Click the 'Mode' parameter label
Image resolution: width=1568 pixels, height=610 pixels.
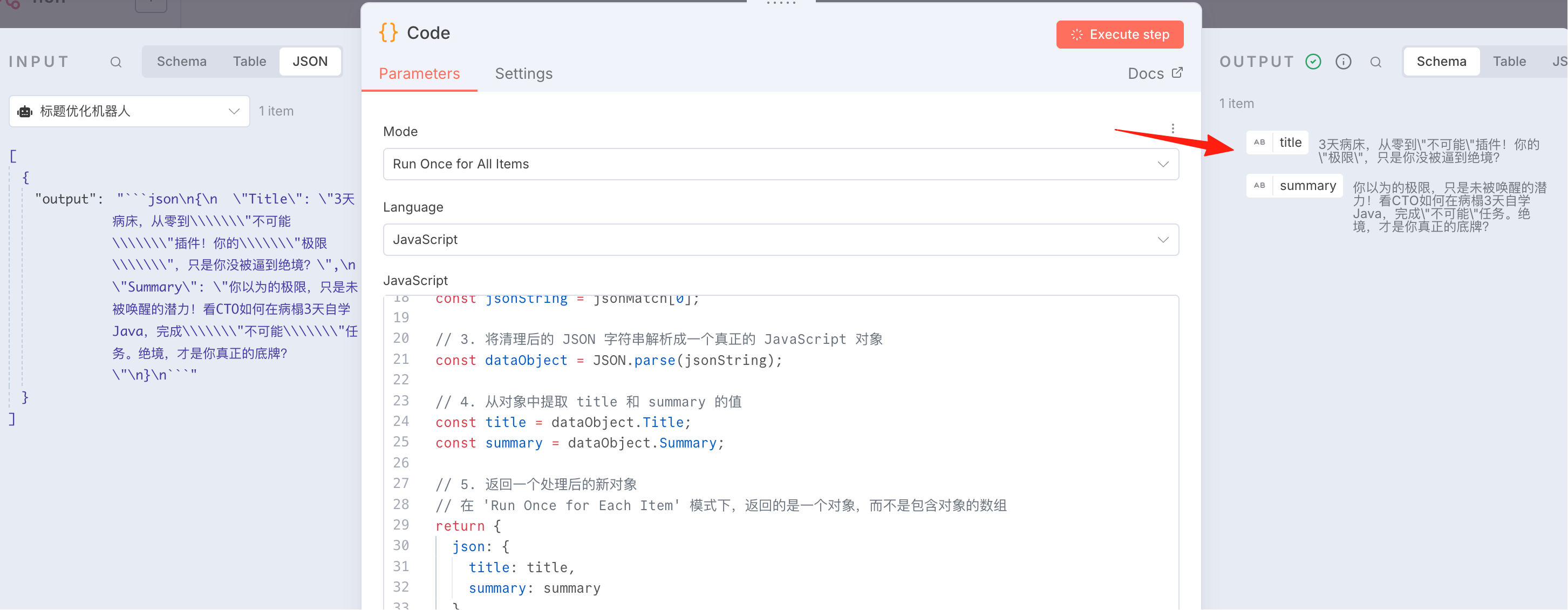400,132
